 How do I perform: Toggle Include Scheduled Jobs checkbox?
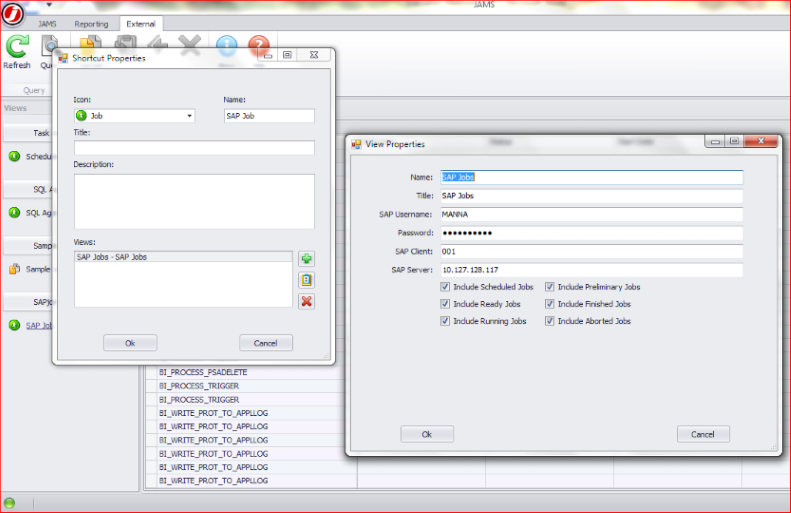click(x=445, y=287)
